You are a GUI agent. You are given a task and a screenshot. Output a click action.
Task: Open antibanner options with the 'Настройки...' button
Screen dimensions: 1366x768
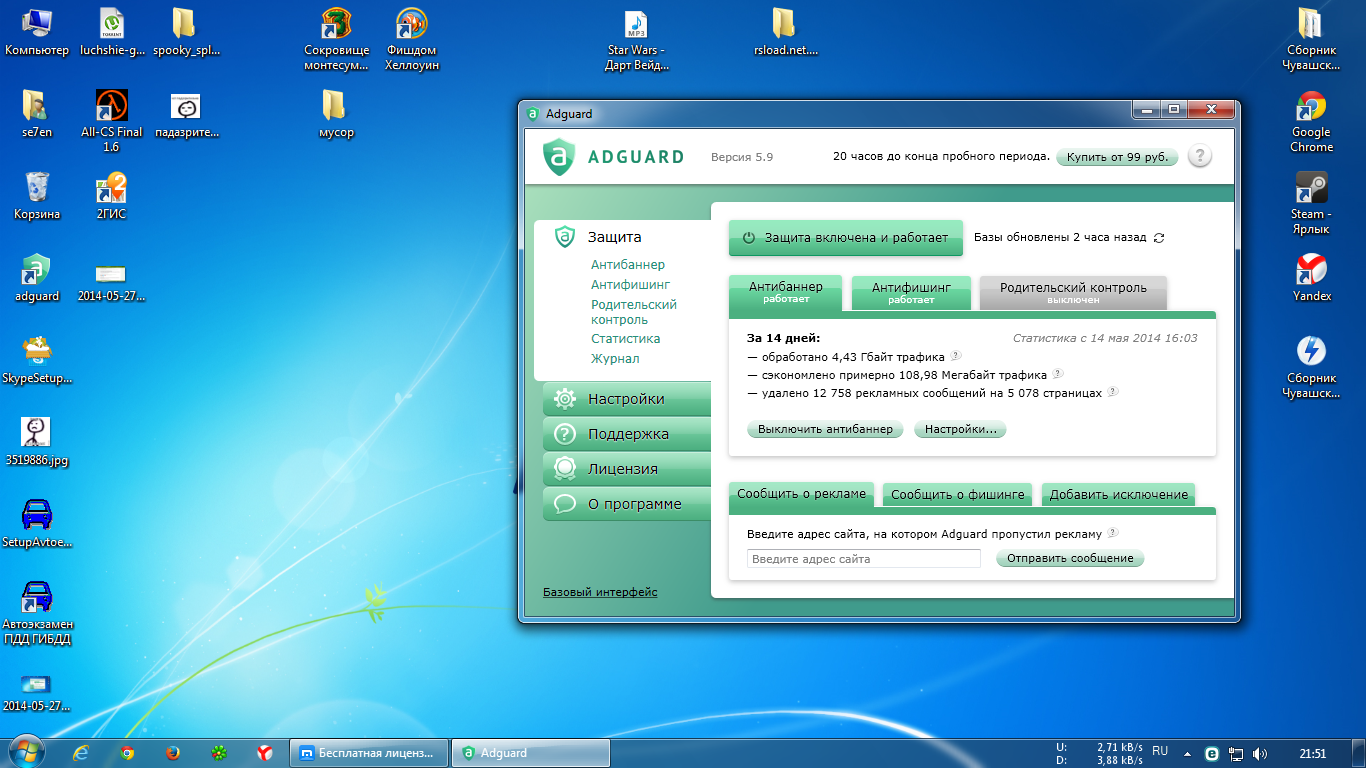click(960, 429)
